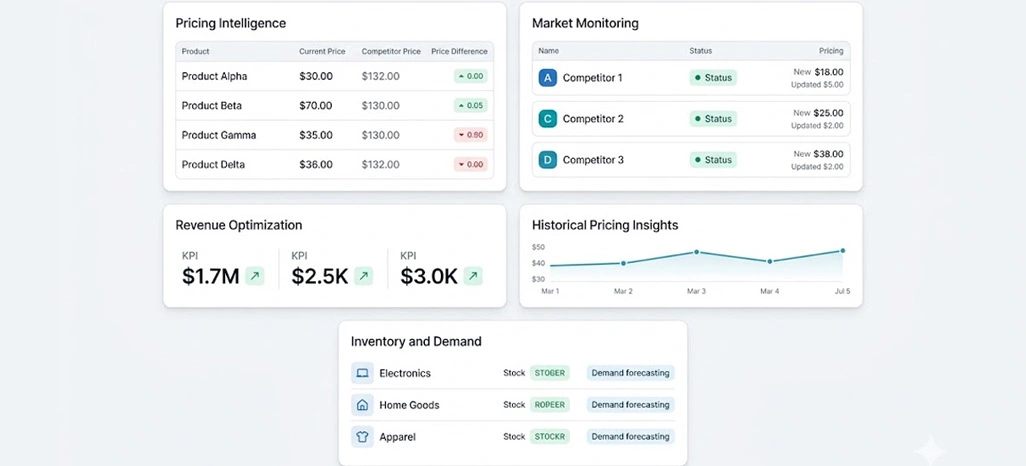Screen dimensions: 1026x466
Task: Click the Revenue Optimization heading
Action: pyautogui.click(x=239, y=225)
